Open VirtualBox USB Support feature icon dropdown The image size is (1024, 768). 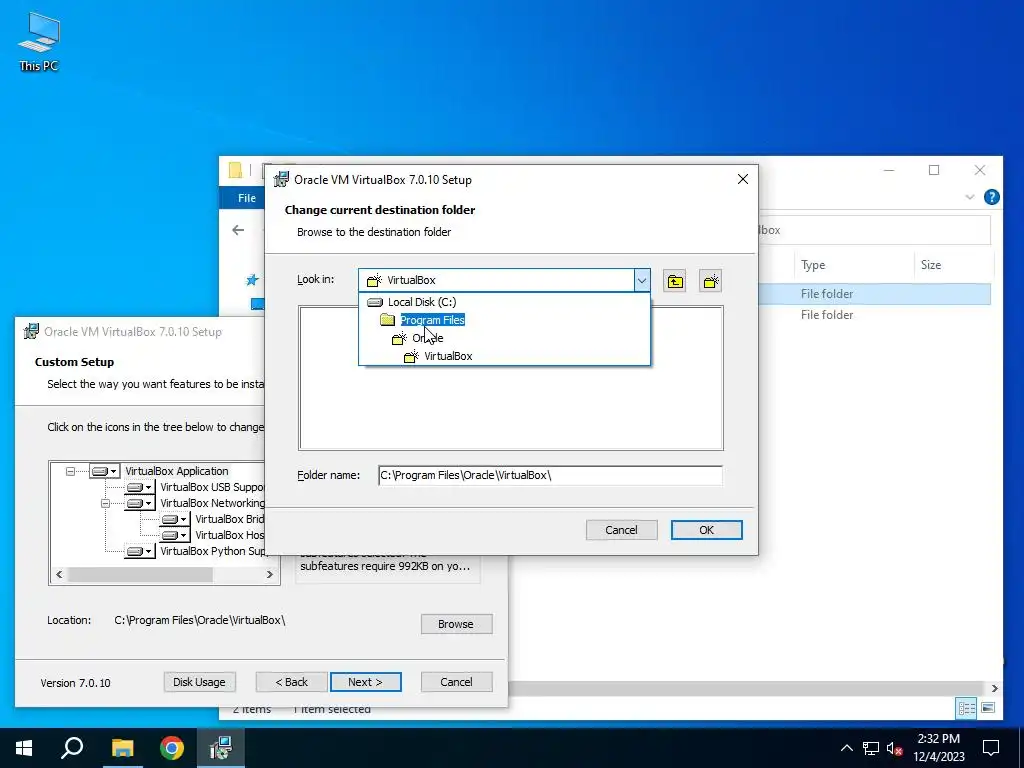coord(139,487)
